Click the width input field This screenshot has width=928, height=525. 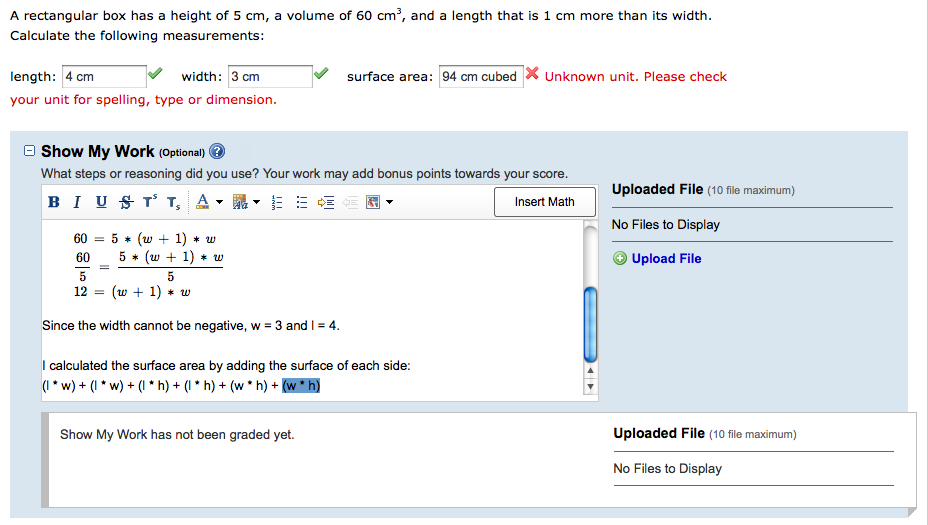coord(270,77)
